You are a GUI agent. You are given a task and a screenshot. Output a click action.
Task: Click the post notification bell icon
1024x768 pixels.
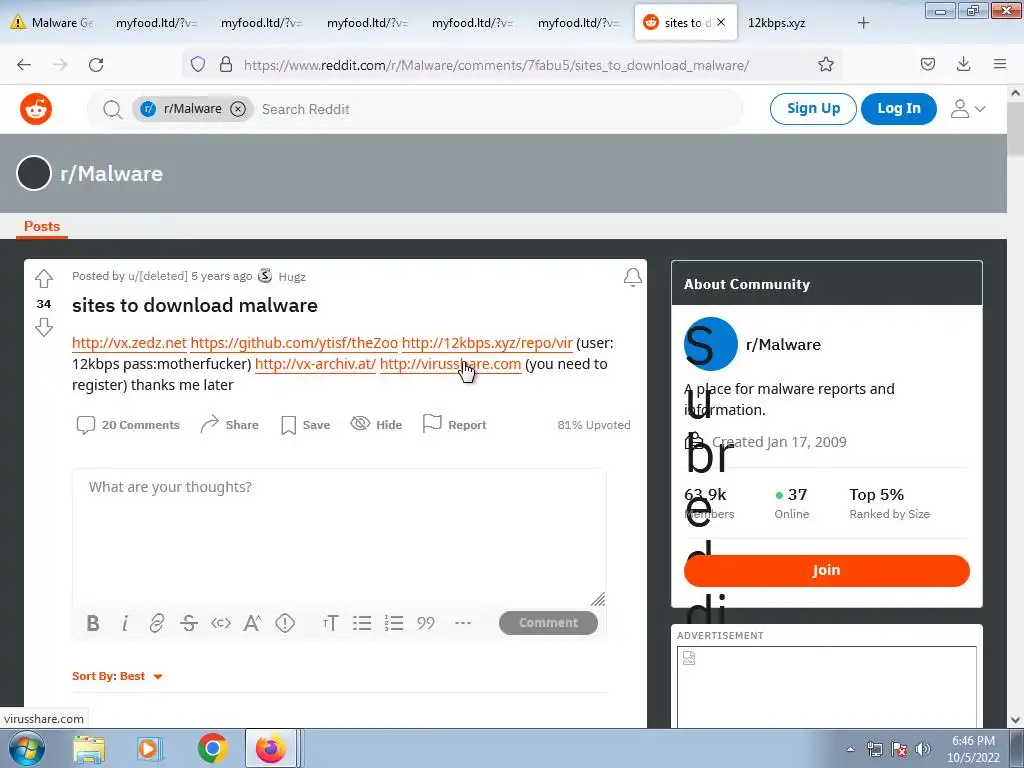tap(632, 278)
